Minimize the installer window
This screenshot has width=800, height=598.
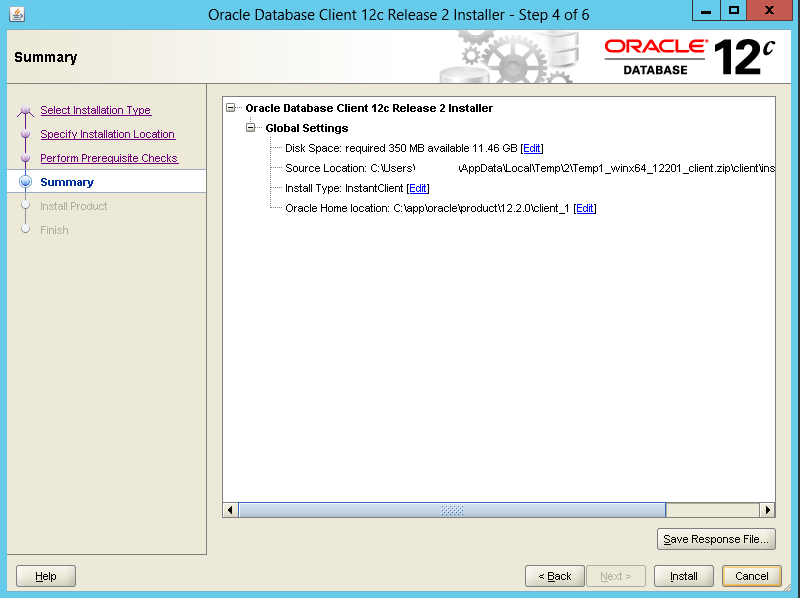(706, 10)
